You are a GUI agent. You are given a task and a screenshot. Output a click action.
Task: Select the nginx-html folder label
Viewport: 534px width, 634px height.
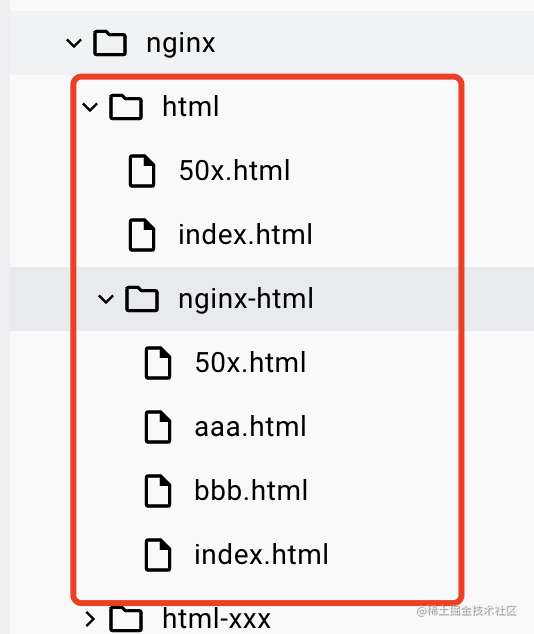click(x=246, y=300)
